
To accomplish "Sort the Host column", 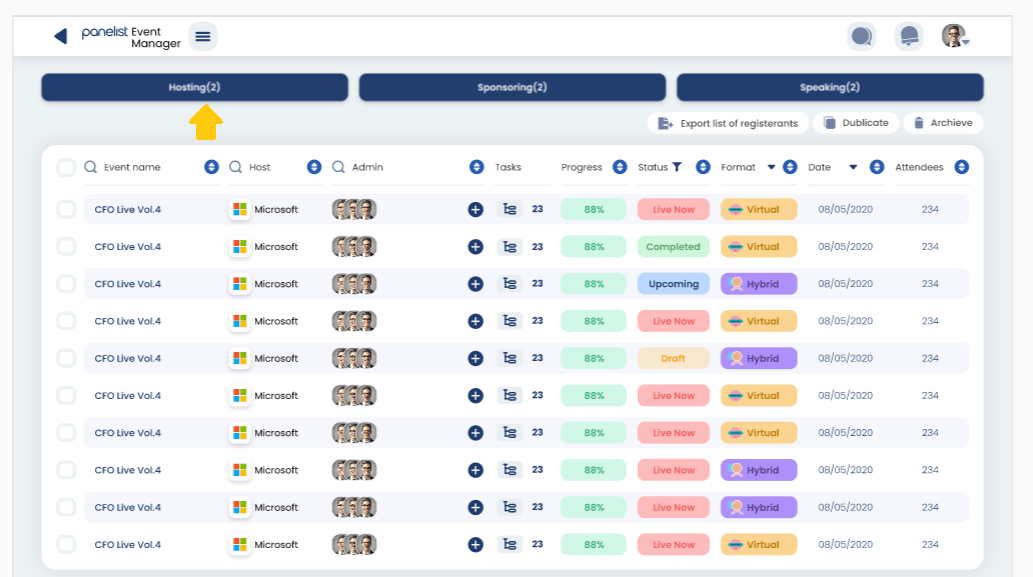I will tap(314, 167).
